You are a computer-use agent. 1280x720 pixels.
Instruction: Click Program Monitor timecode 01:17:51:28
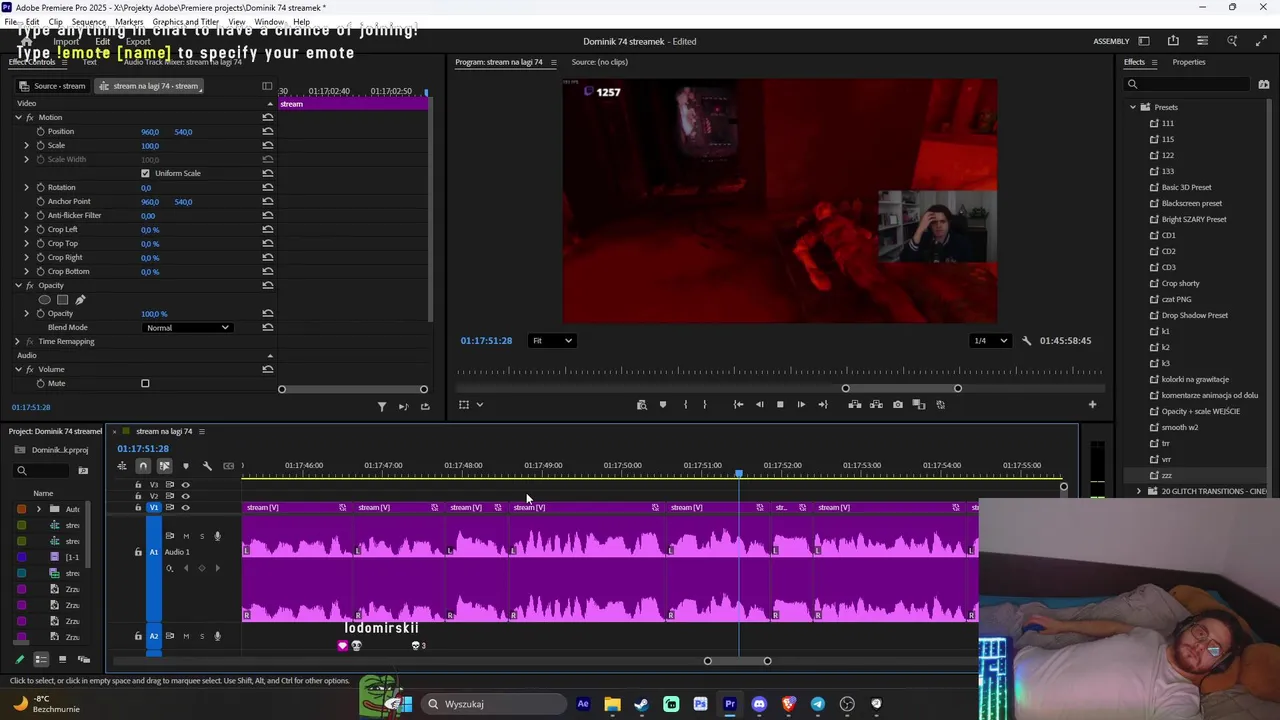pos(486,341)
